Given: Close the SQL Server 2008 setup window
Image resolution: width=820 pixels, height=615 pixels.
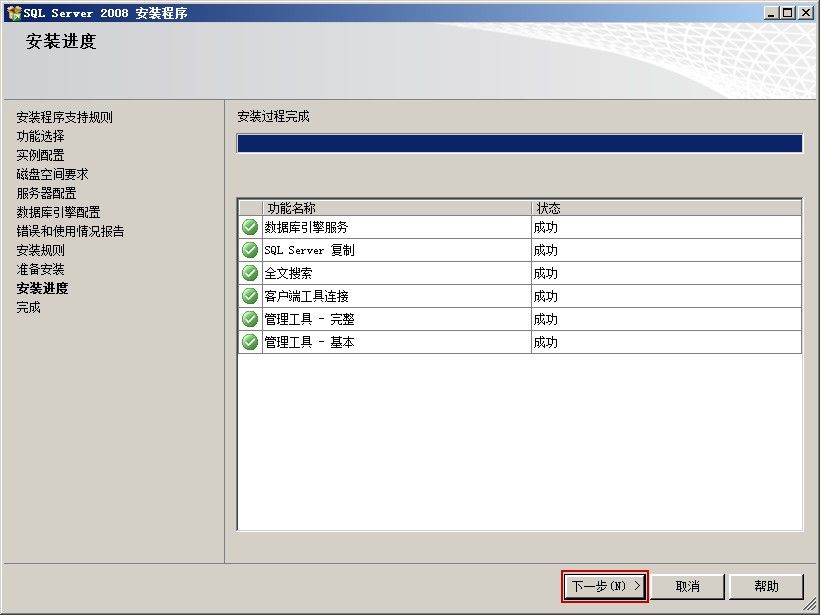Looking at the screenshot, I should pos(806,13).
